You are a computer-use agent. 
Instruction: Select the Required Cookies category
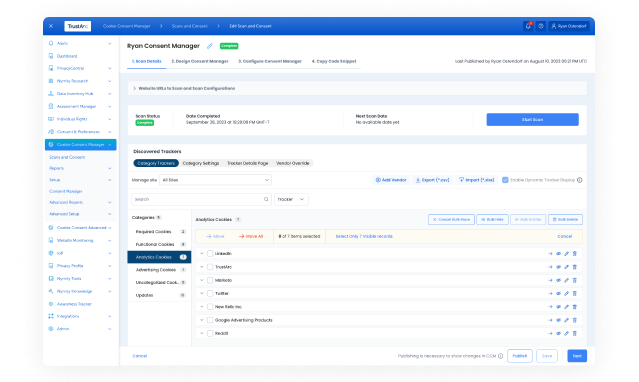click(x=159, y=232)
